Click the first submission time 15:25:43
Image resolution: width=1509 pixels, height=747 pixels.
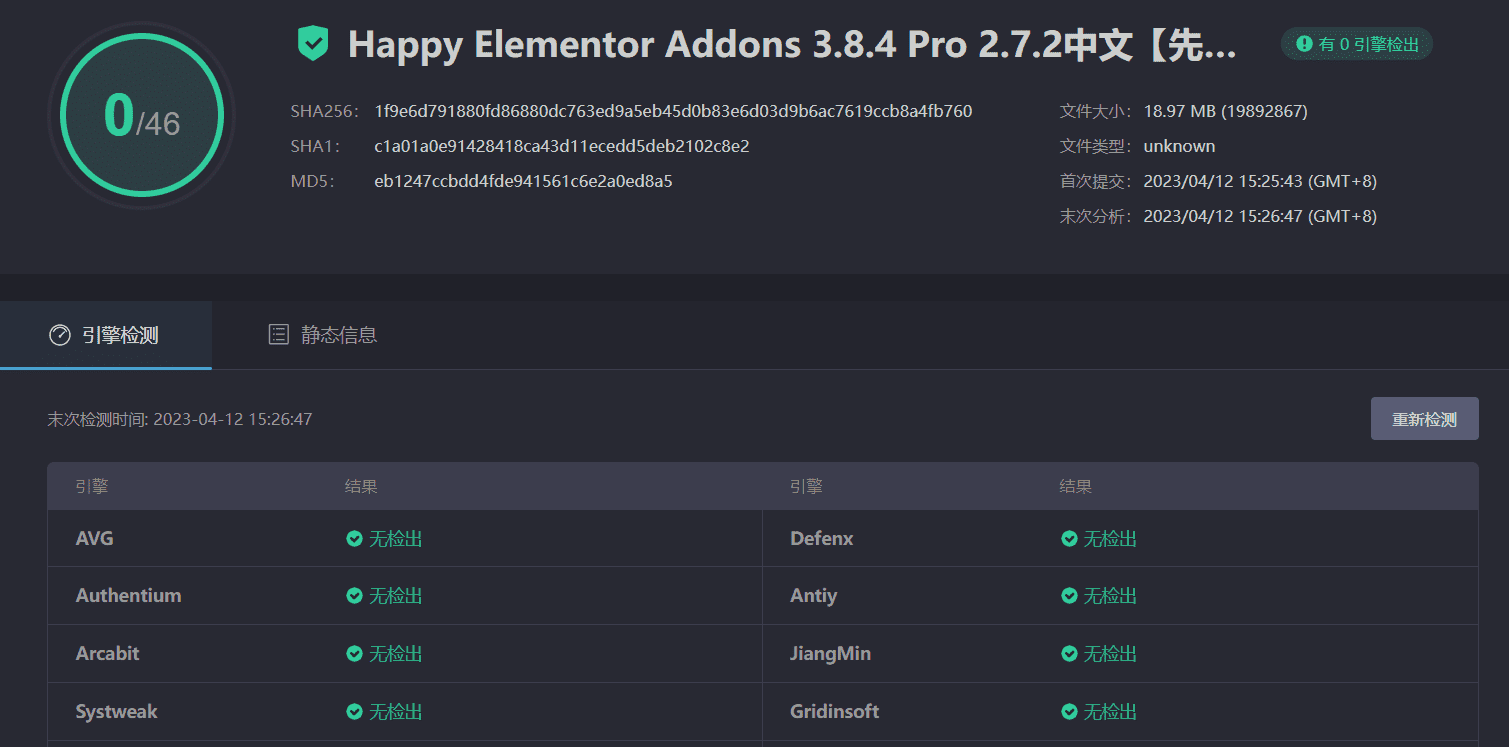(x=1261, y=181)
